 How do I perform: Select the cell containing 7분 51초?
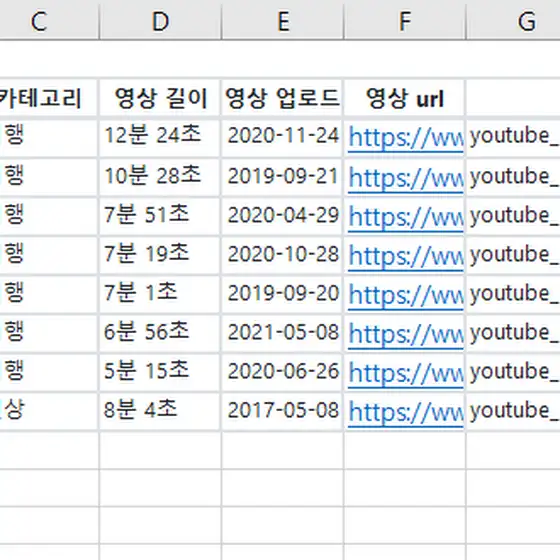tap(160, 216)
